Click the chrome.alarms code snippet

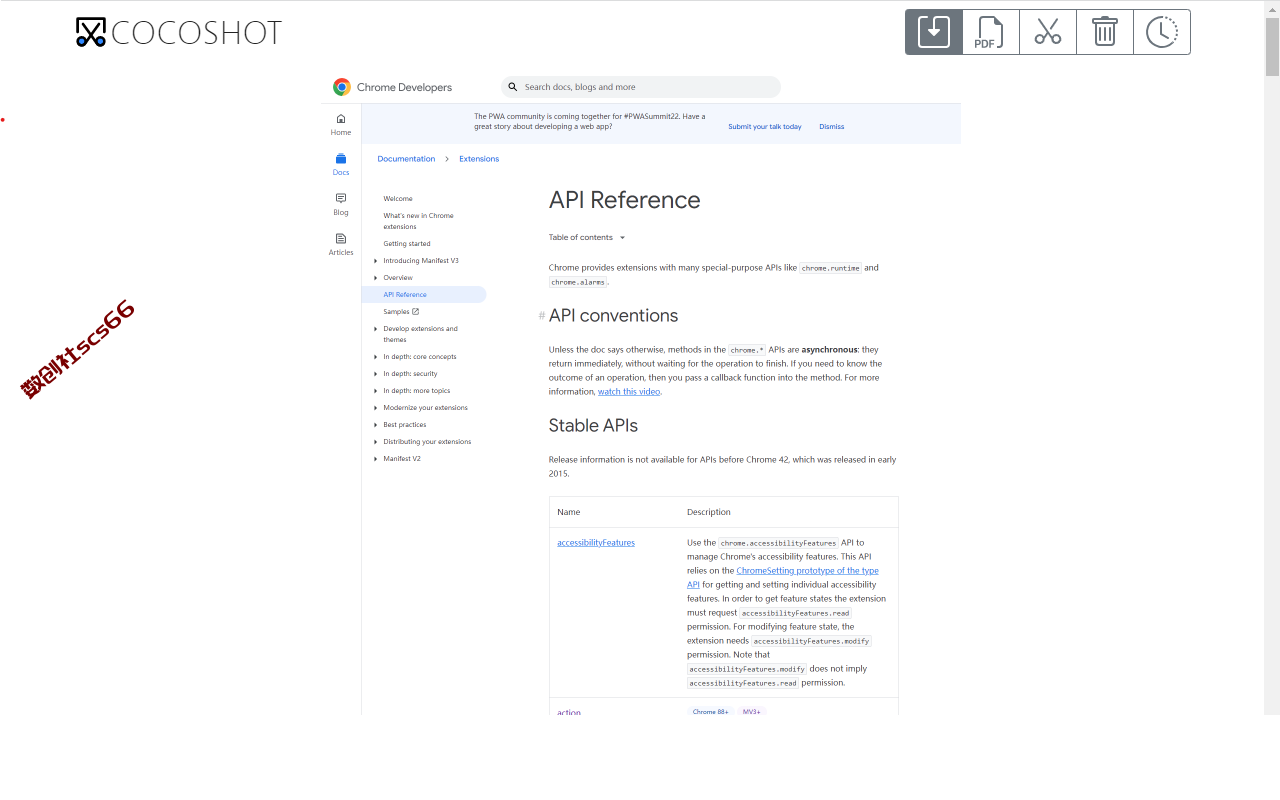click(578, 282)
